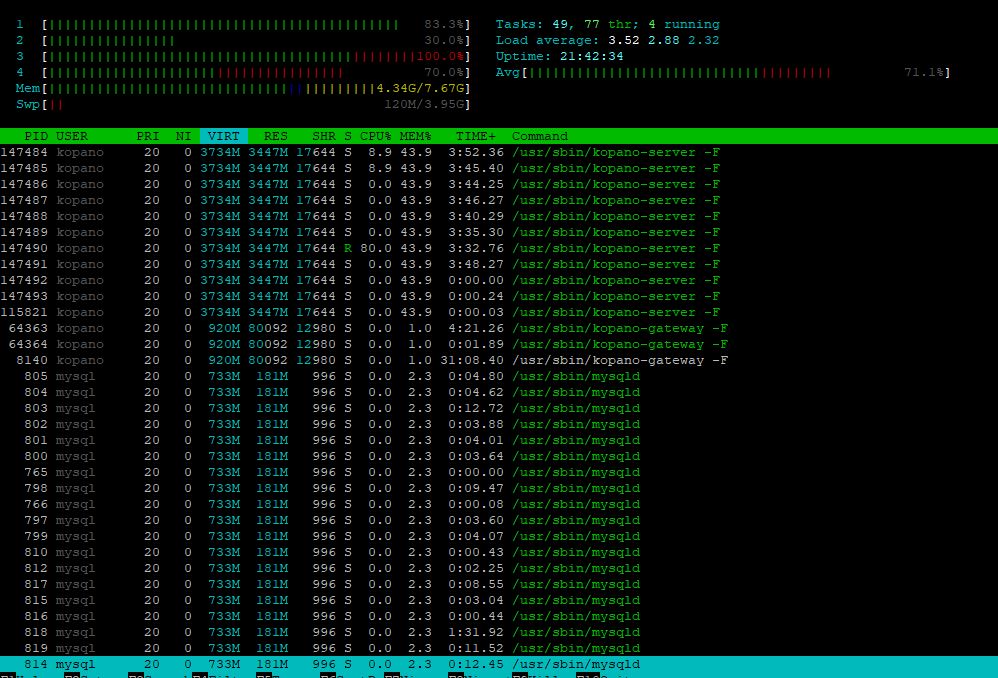Click the highlighted VIRT column header

click(223, 136)
